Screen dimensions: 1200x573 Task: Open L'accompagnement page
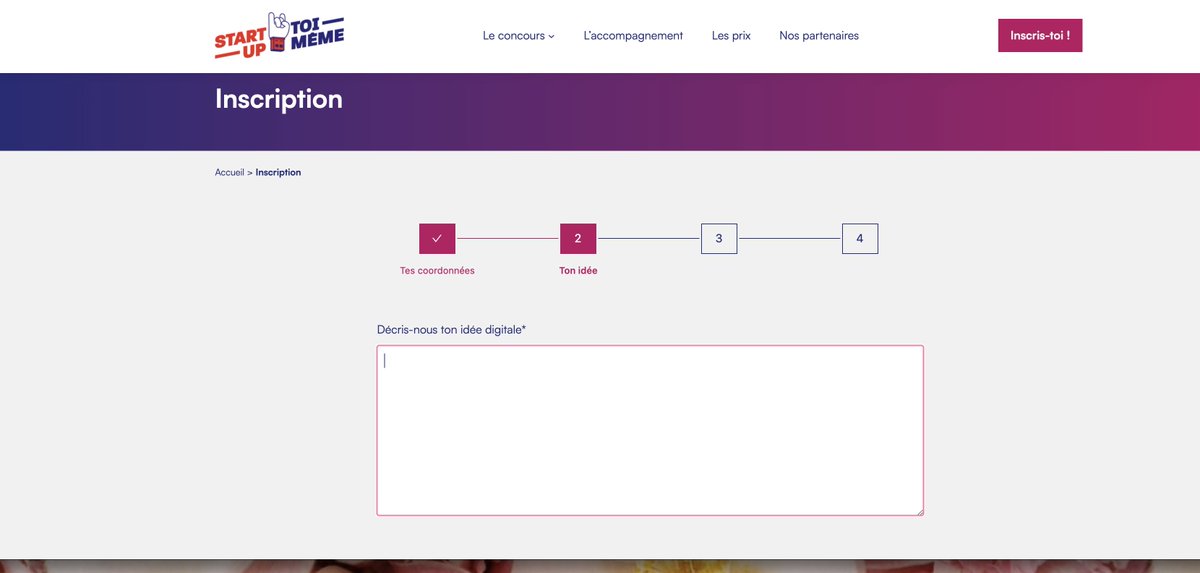pyautogui.click(x=633, y=36)
